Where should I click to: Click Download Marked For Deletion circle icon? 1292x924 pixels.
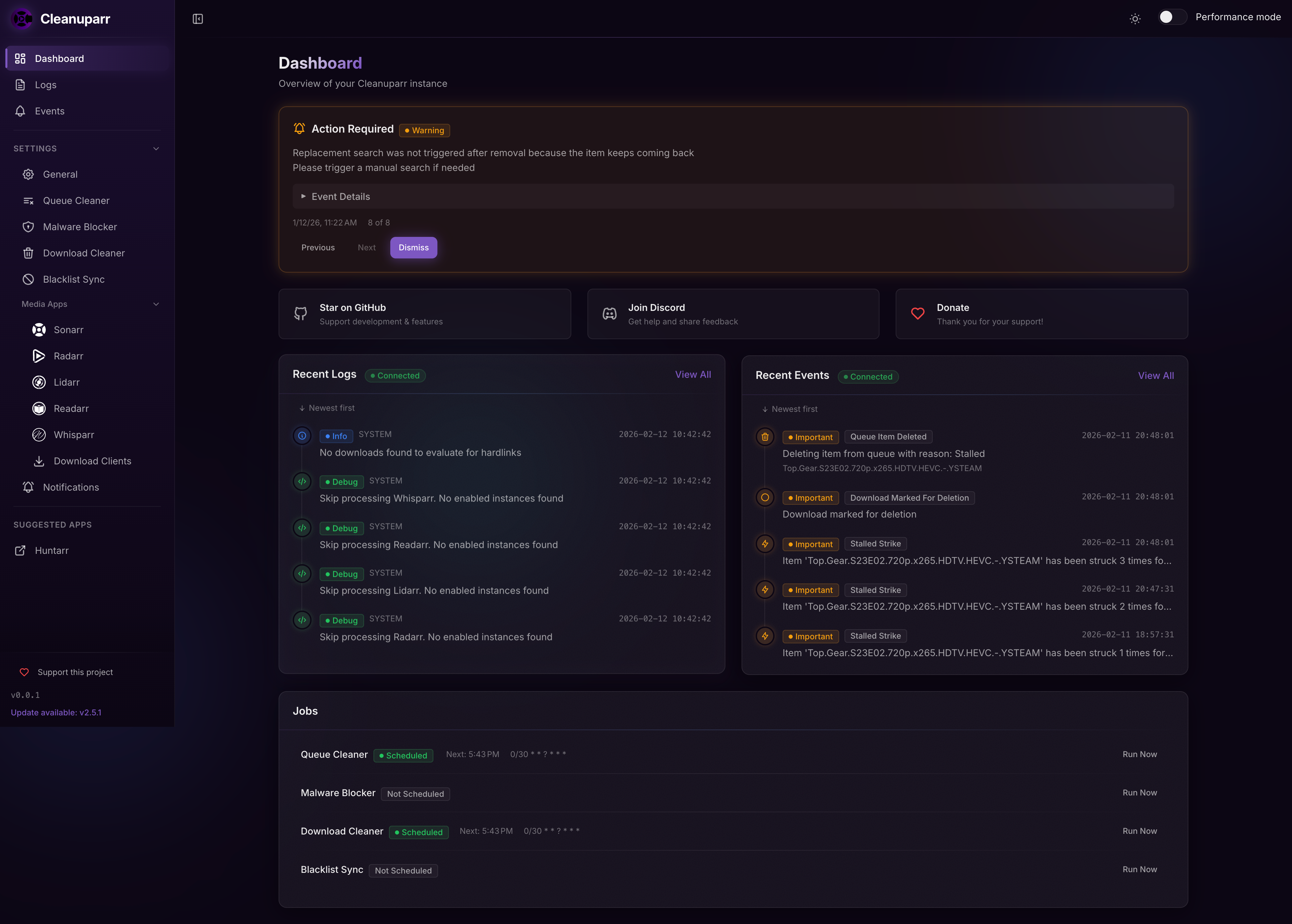click(x=765, y=497)
